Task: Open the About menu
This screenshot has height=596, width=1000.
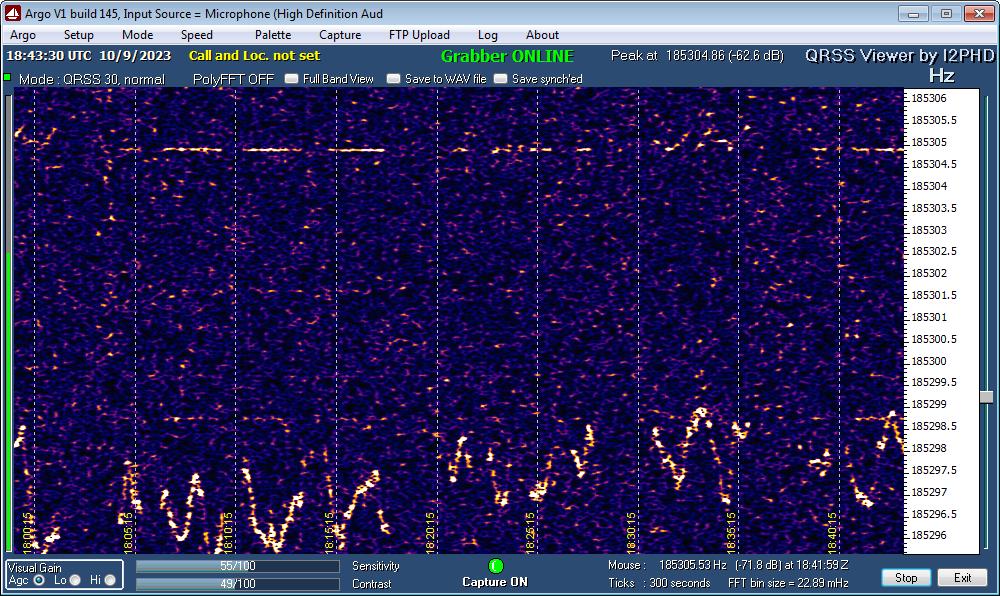Action: (x=542, y=35)
